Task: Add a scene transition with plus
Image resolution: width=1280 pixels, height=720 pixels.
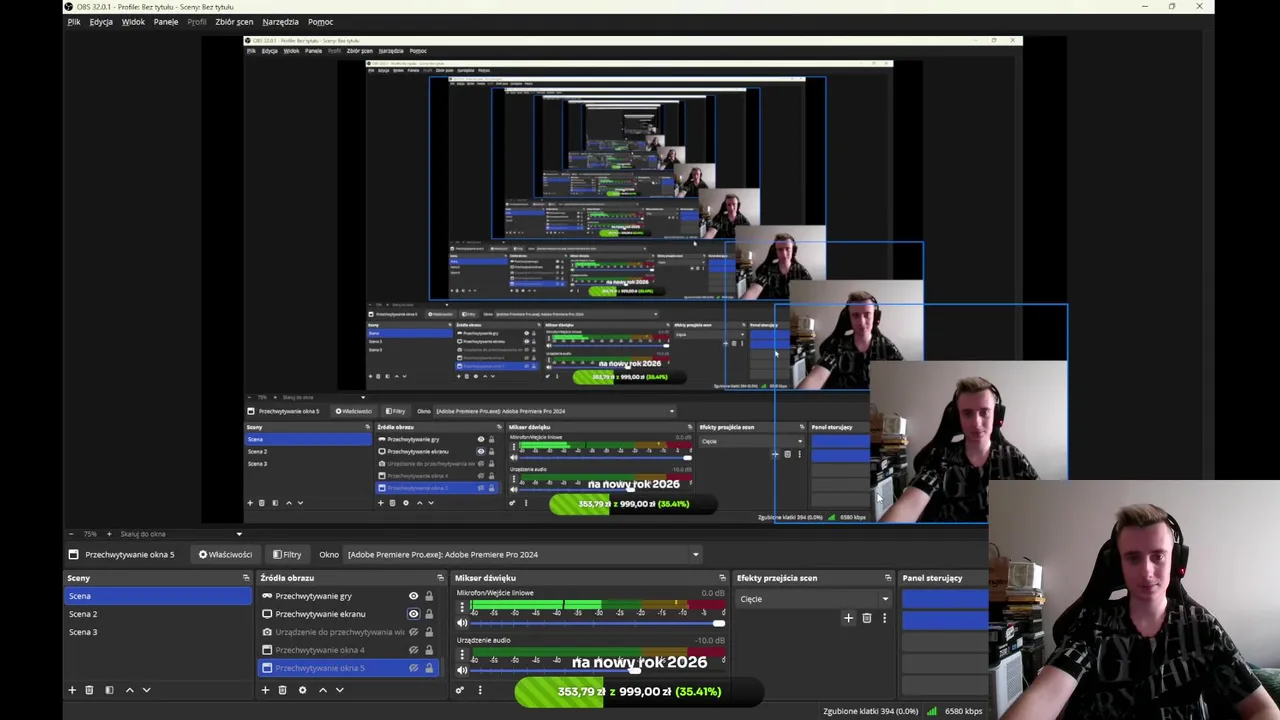Action: coord(848,618)
